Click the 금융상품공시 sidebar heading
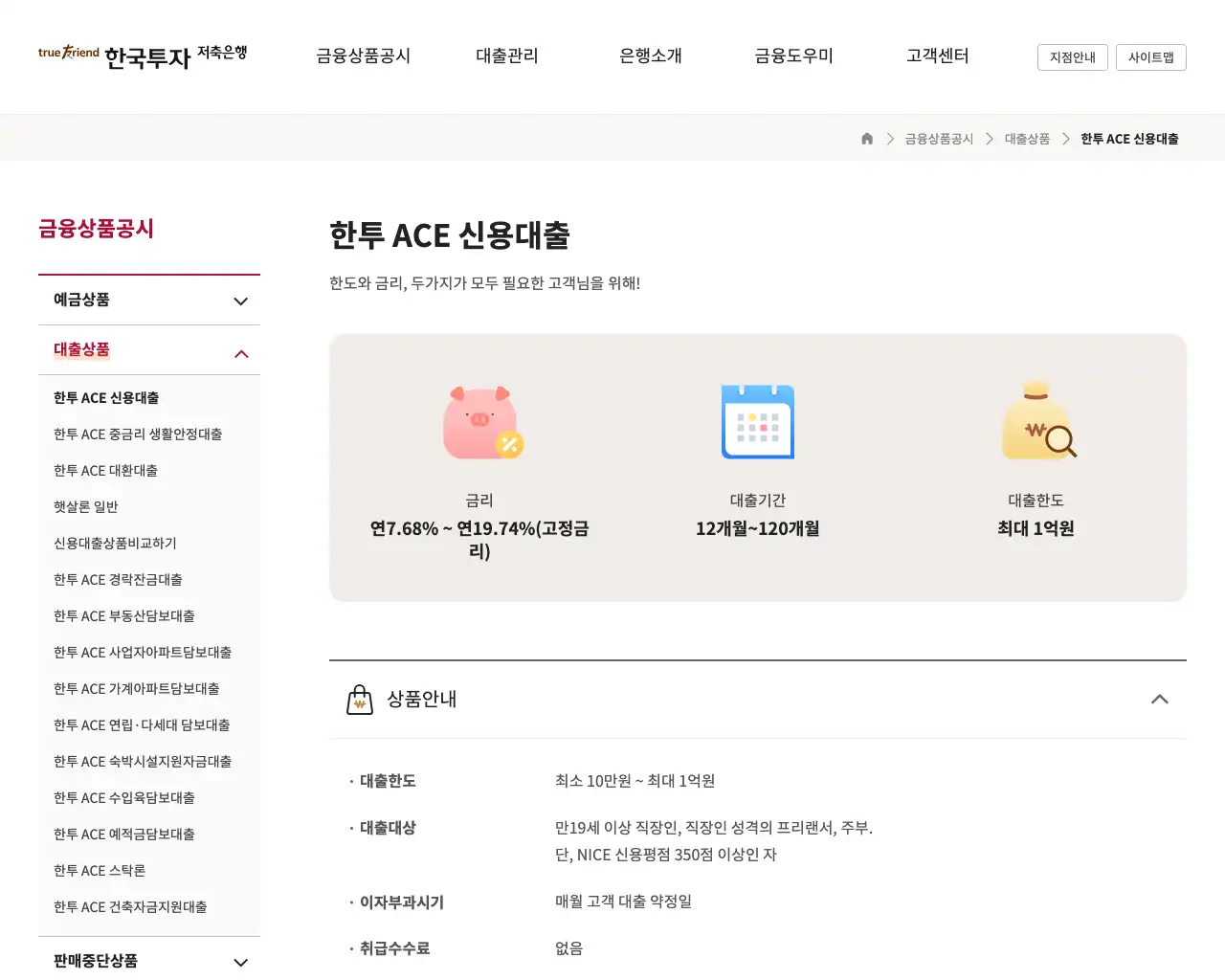 (x=96, y=229)
